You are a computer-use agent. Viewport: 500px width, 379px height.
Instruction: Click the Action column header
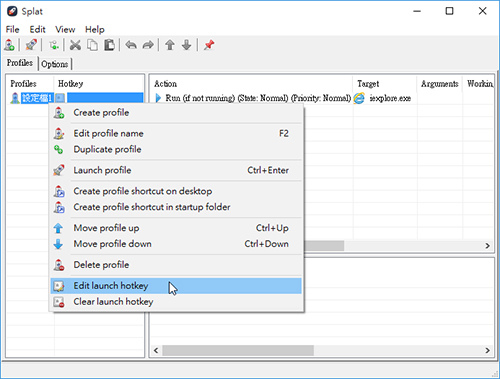(x=251, y=83)
